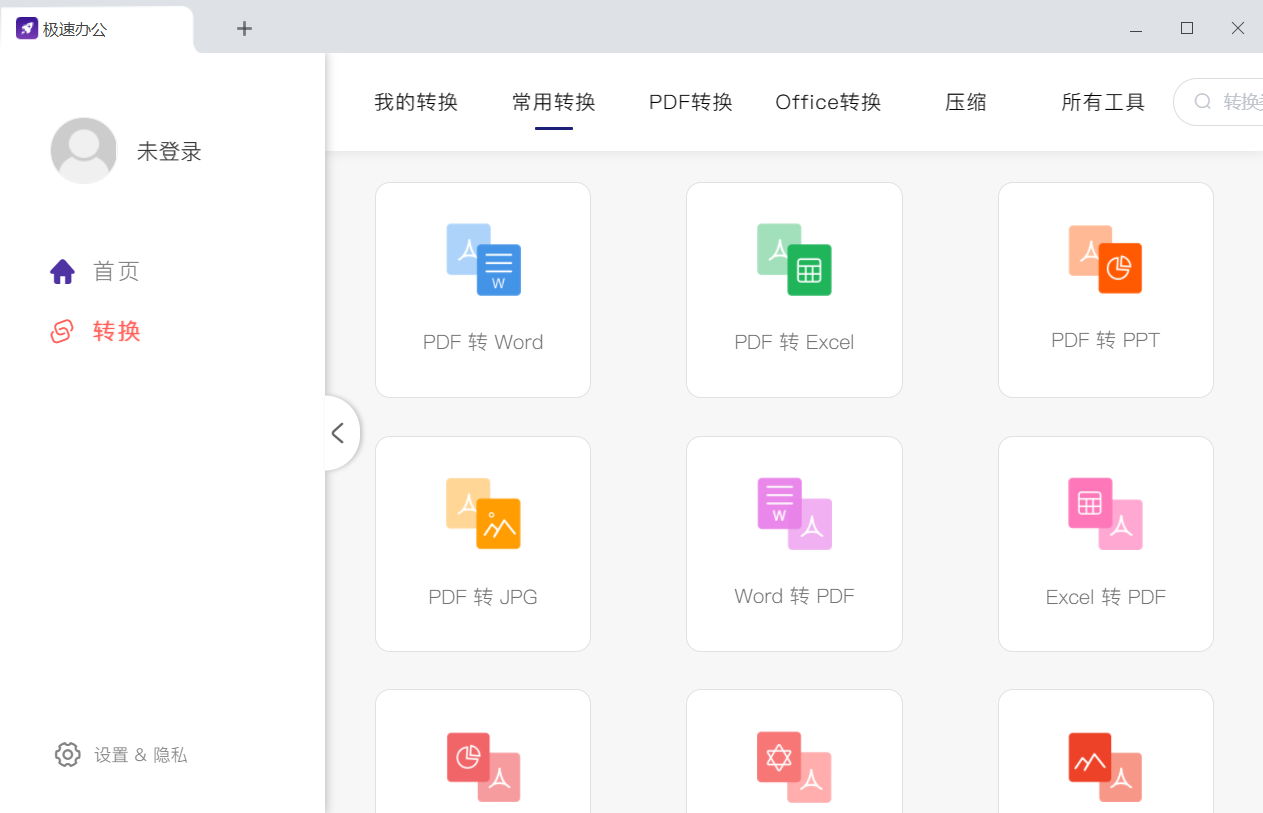Image resolution: width=1263 pixels, height=813 pixels.
Task: Click the 'Word 转 PDF' label
Action: pos(794,596)
